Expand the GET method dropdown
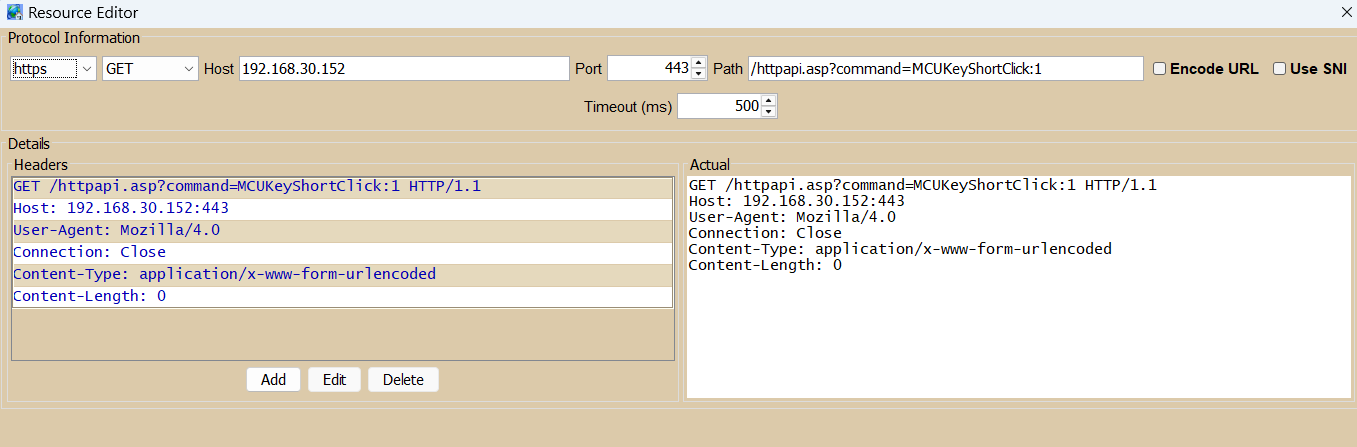Image resolution: width=1357 pixels, height=447 pixels. coord(150,69)
